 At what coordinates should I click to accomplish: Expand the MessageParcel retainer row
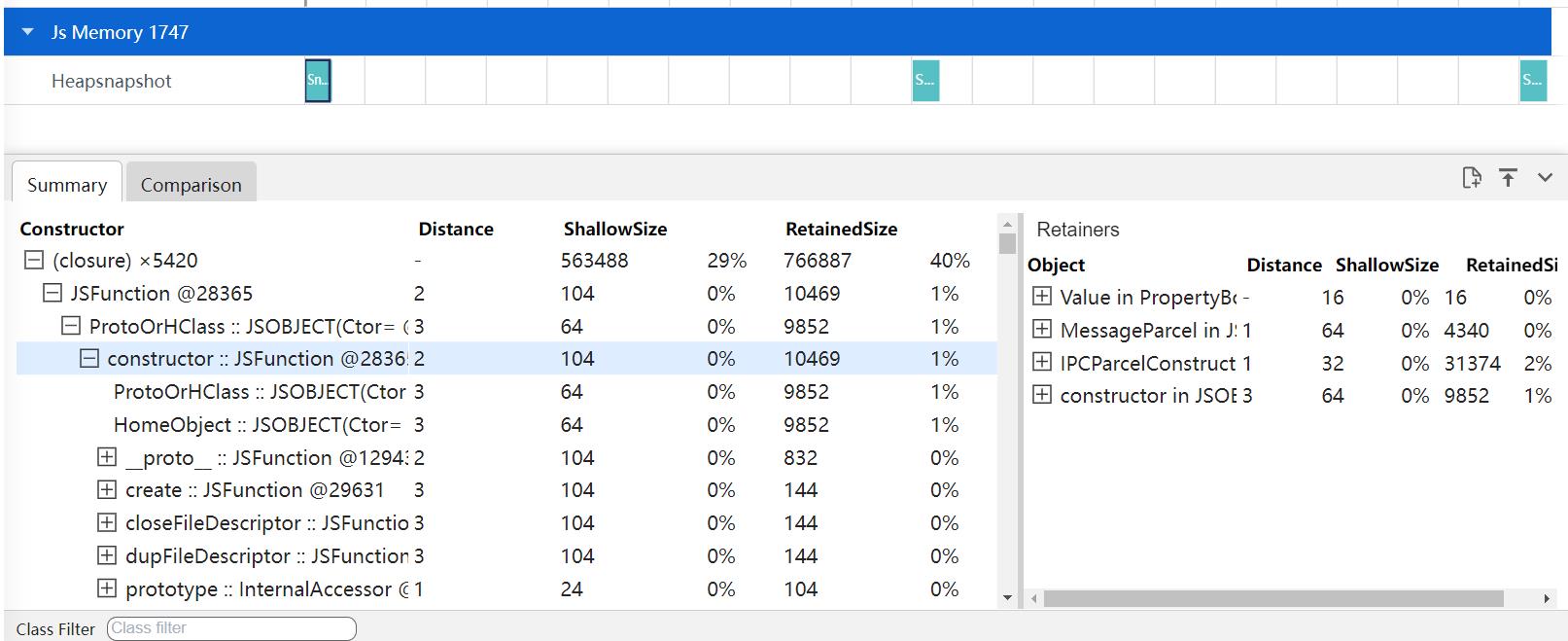click(x=1042, y=330)
